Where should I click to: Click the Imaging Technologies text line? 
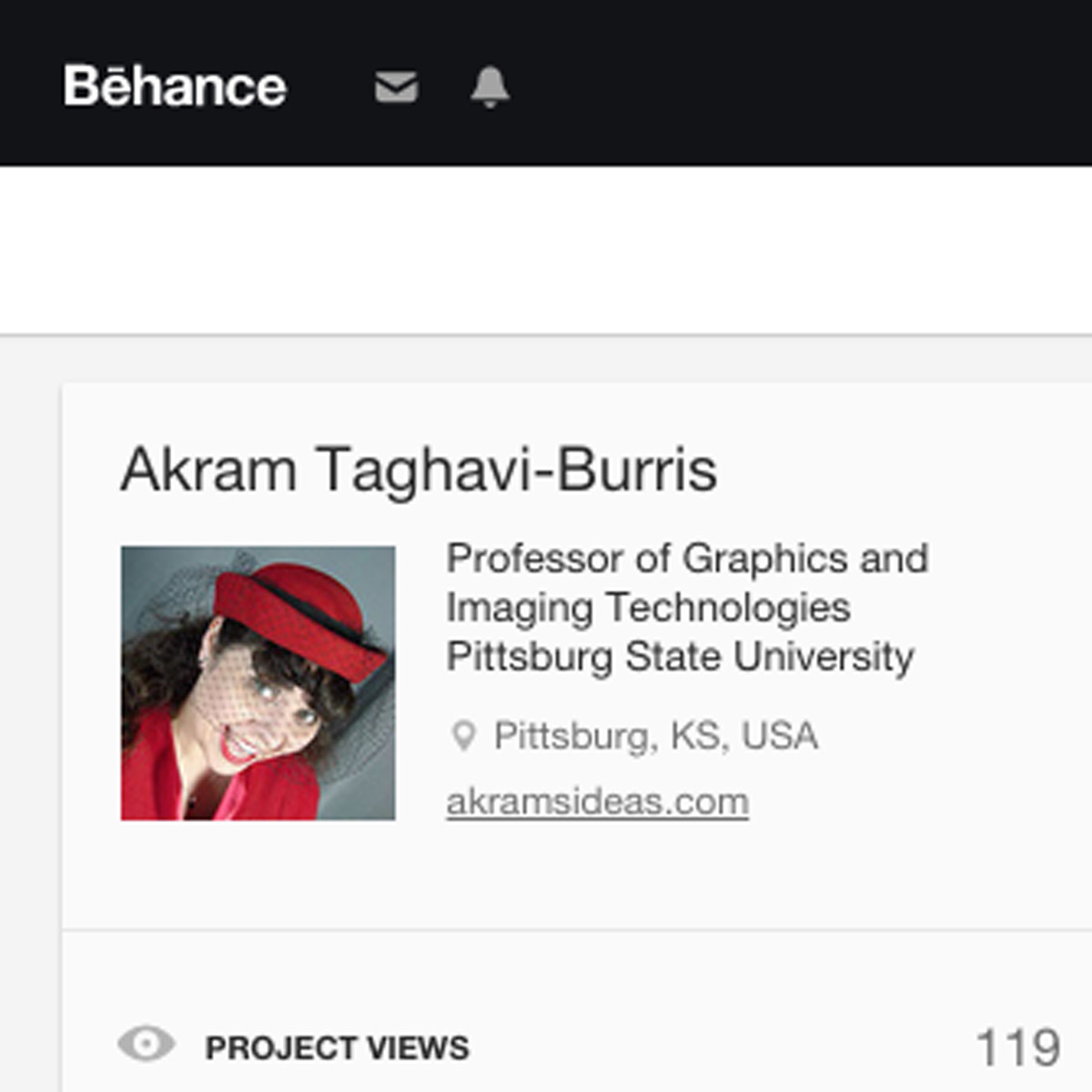pos(648,608)
